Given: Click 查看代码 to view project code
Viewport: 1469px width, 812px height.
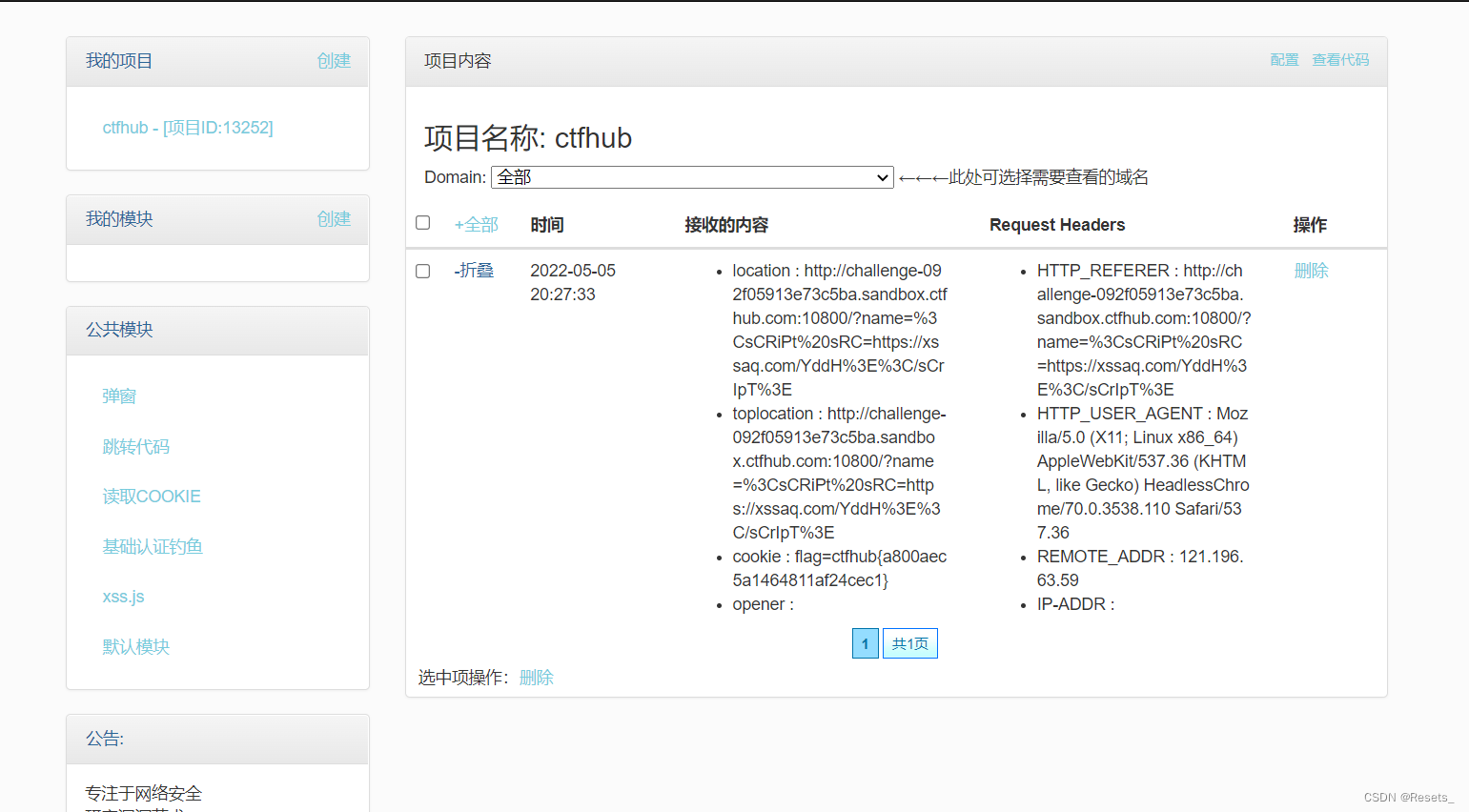Looking at the screenshot, I should click(1340, 60).
